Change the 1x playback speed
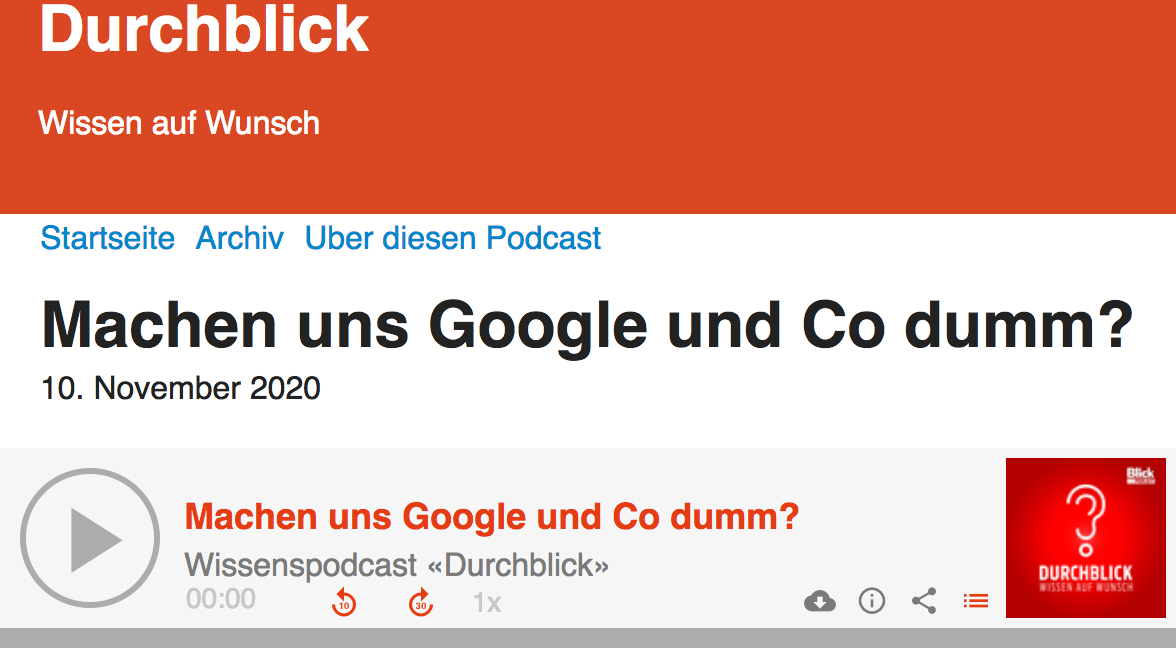The height and width of the screenshot is (648, 1176). click(487, 603)
